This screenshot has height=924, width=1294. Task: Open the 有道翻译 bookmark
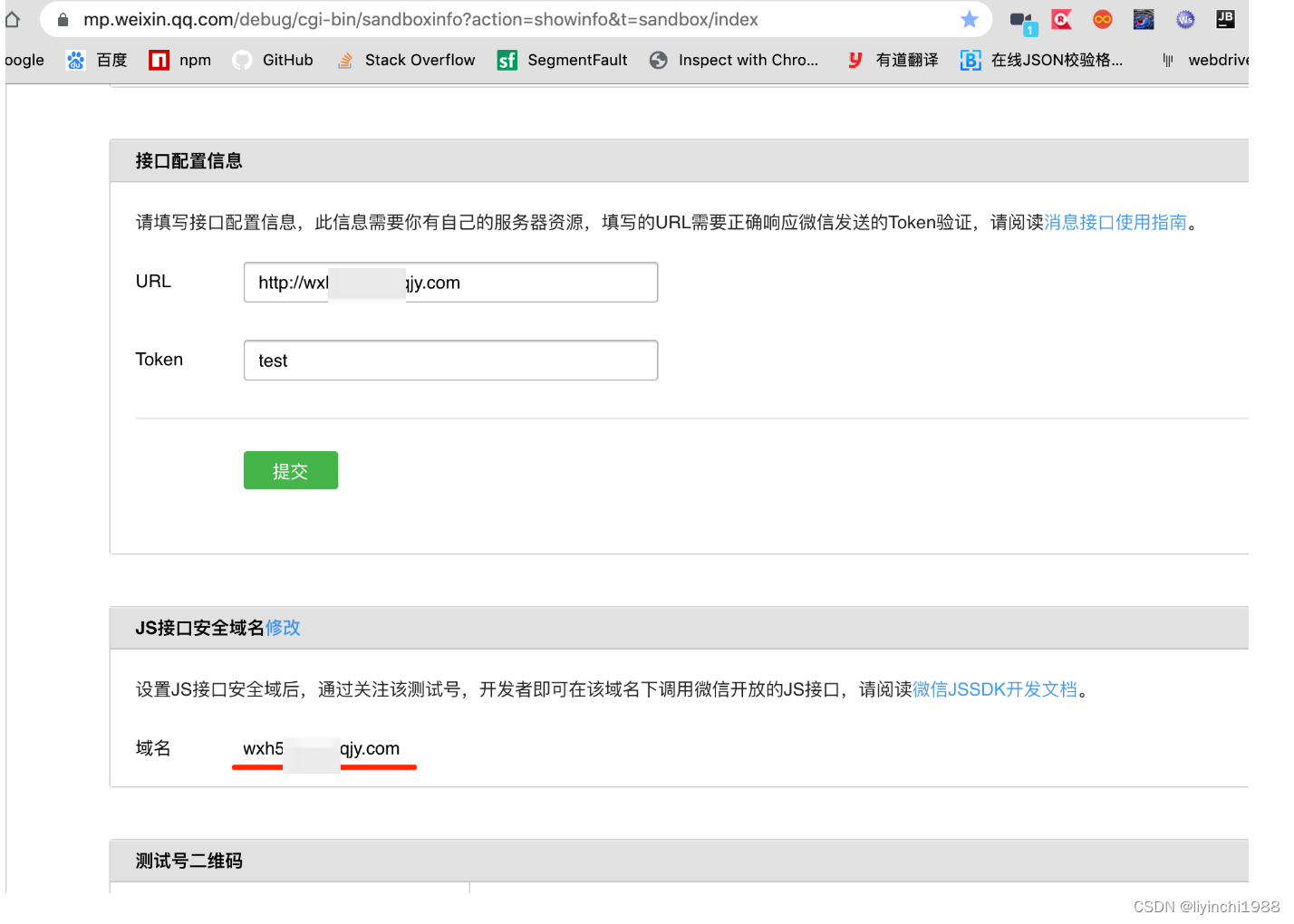click(893, 60)
